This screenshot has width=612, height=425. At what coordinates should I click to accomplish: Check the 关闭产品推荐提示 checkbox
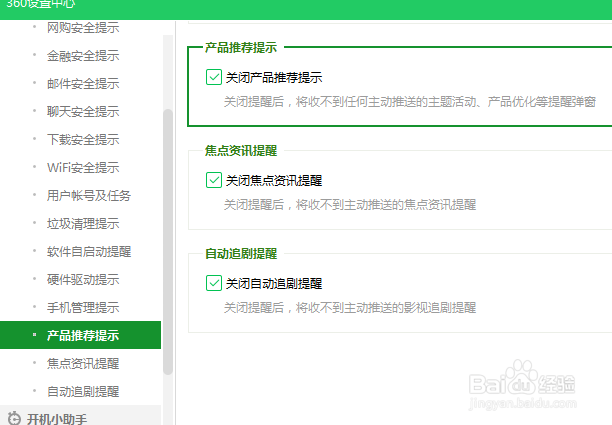213,77
